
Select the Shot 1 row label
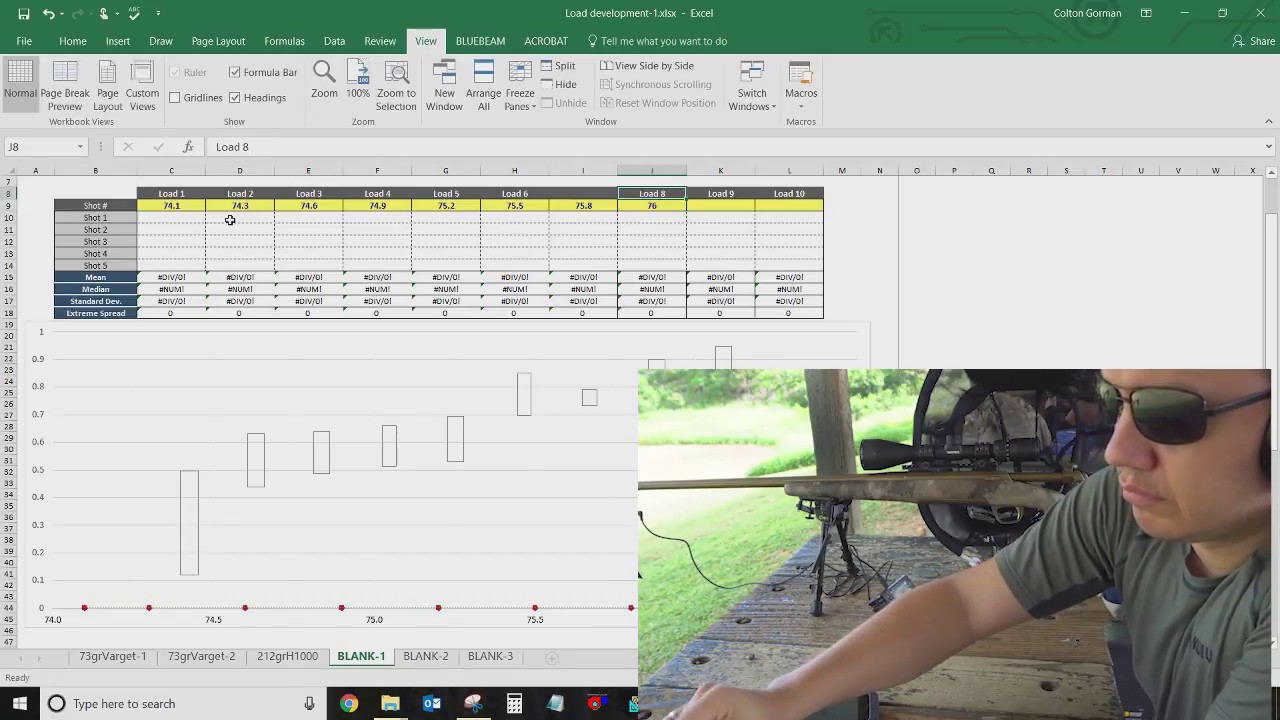95,218
